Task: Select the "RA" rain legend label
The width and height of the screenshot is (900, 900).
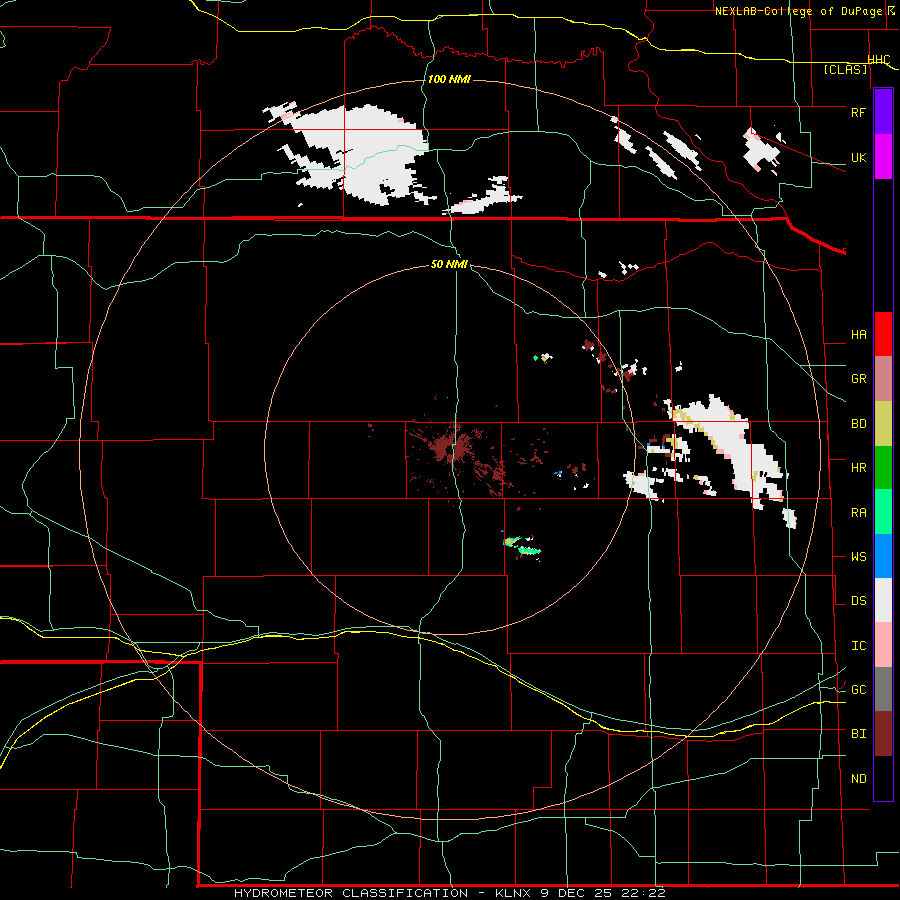Action: coord(858,513)
